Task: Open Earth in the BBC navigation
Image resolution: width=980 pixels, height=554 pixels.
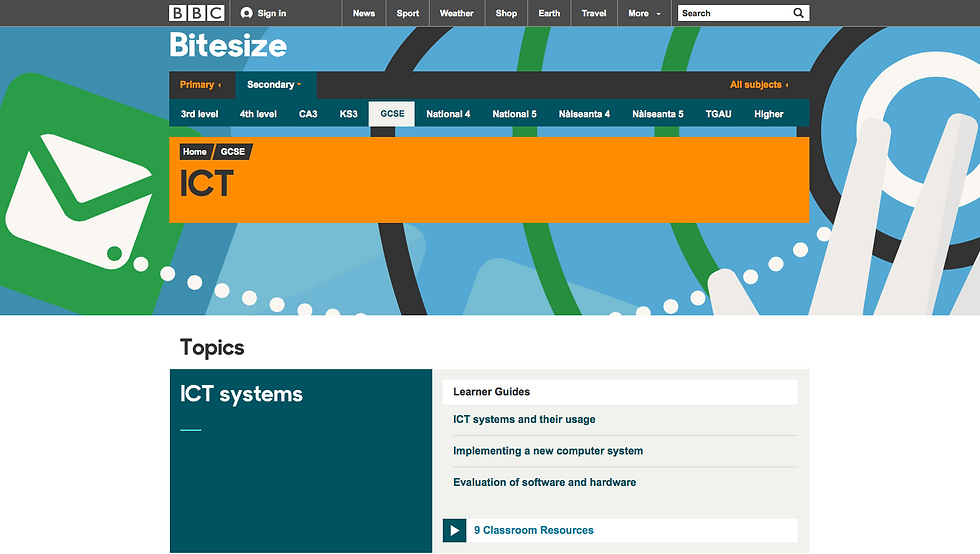Action: 549,13
